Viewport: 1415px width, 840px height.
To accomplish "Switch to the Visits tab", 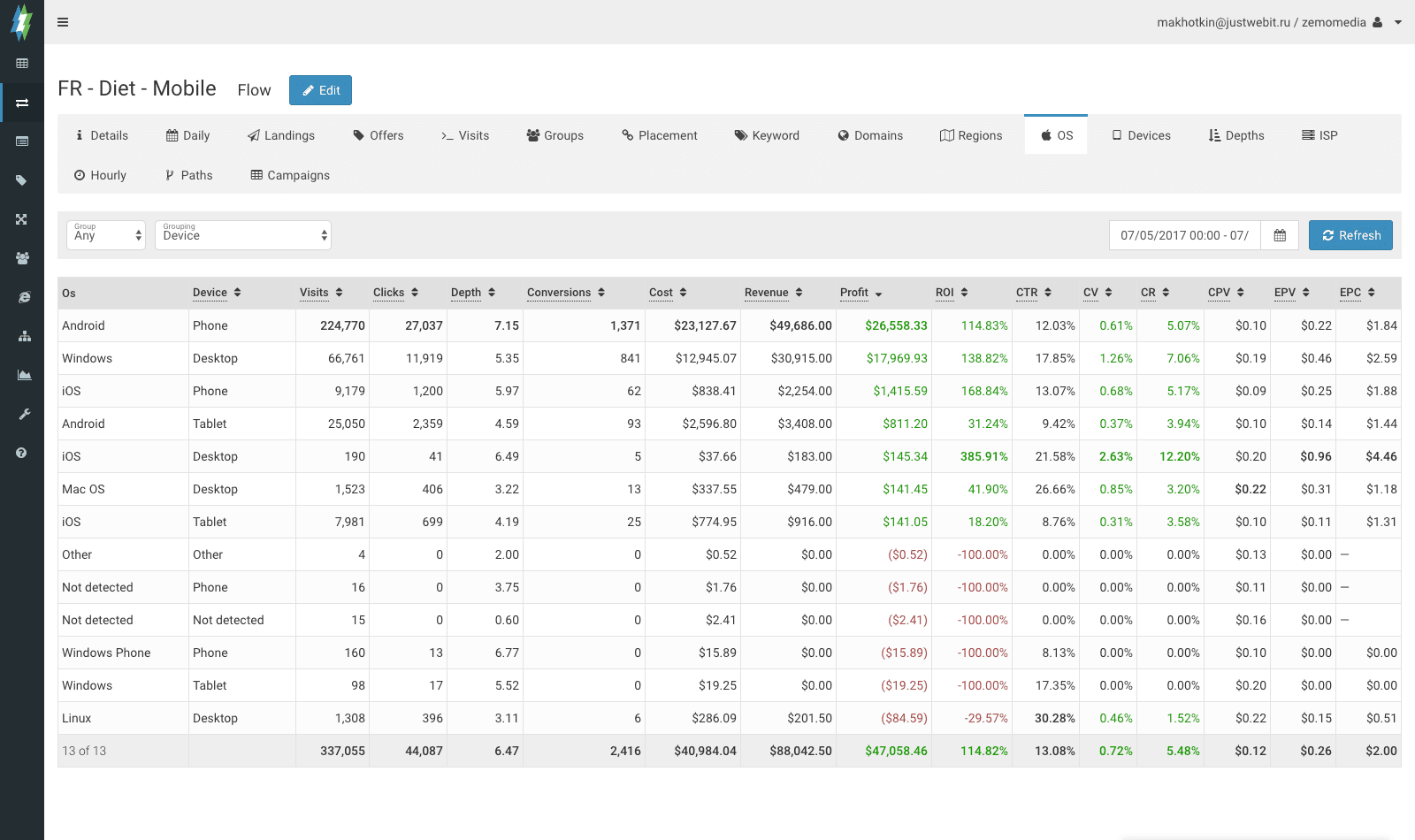I will tap(465, 135).
